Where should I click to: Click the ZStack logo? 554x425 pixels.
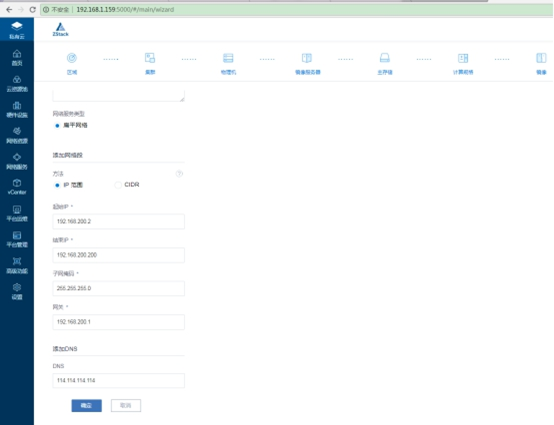click(x=60, y=29)
